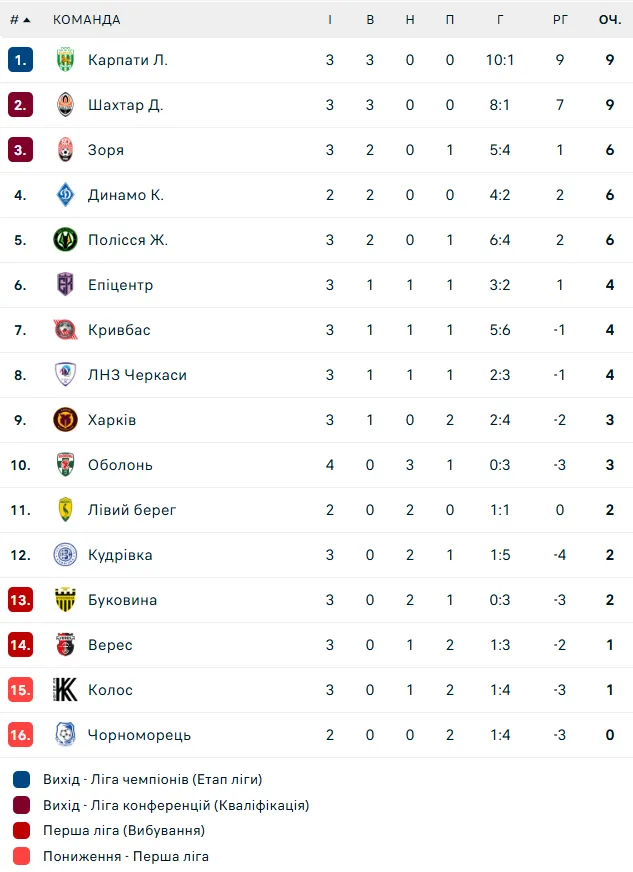Click the В wins column header
The image size is (633, 872).
click(x=370, y=19)
